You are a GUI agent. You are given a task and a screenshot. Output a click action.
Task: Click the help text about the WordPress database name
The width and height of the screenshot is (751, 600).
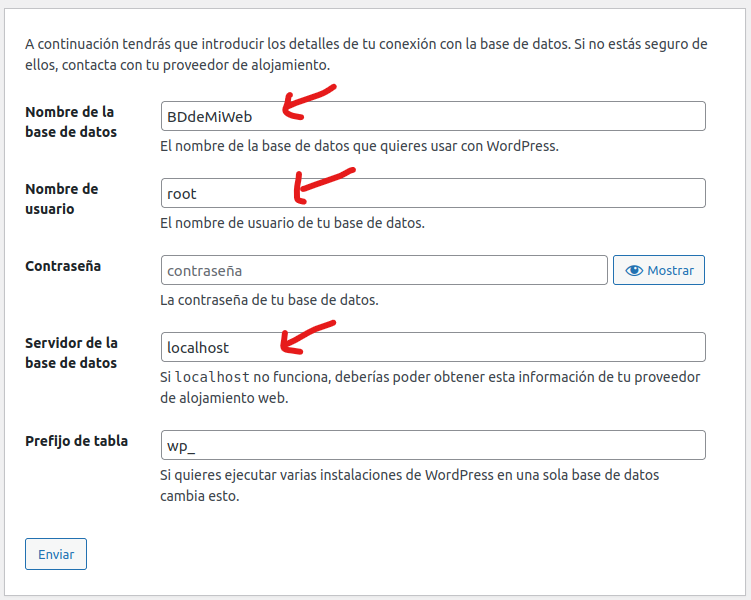pyautogui.click(x=359, y=146)
